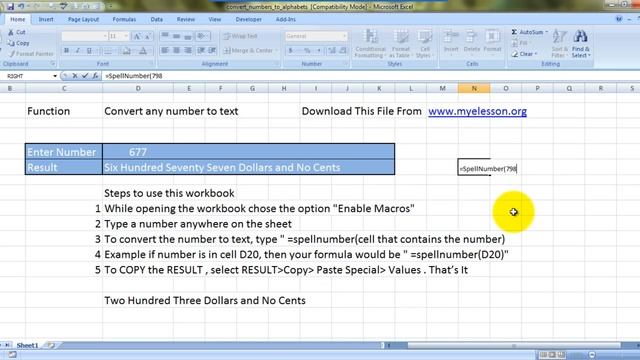640x360 pixels.
Task: Toggle Wrap Text option
Action: [x=240, y=36]
